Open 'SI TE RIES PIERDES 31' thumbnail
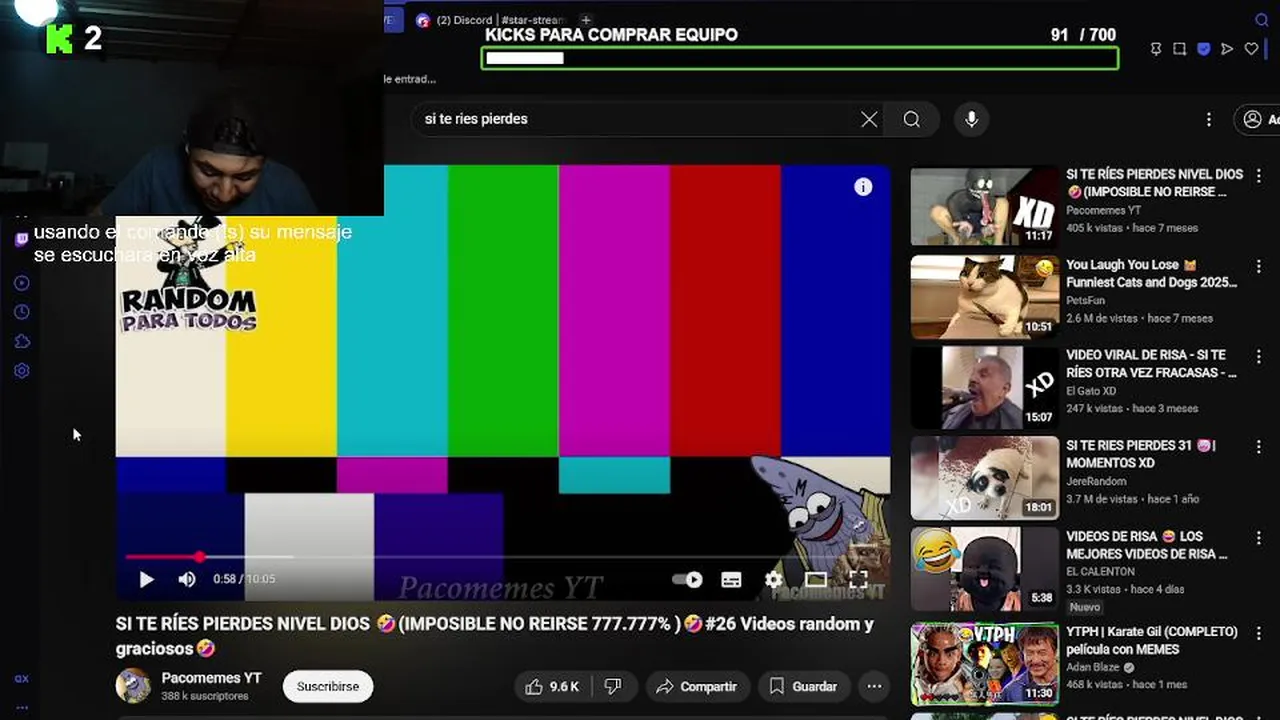The width and height of the screenshot is (1280, 720). pos(984,478)
